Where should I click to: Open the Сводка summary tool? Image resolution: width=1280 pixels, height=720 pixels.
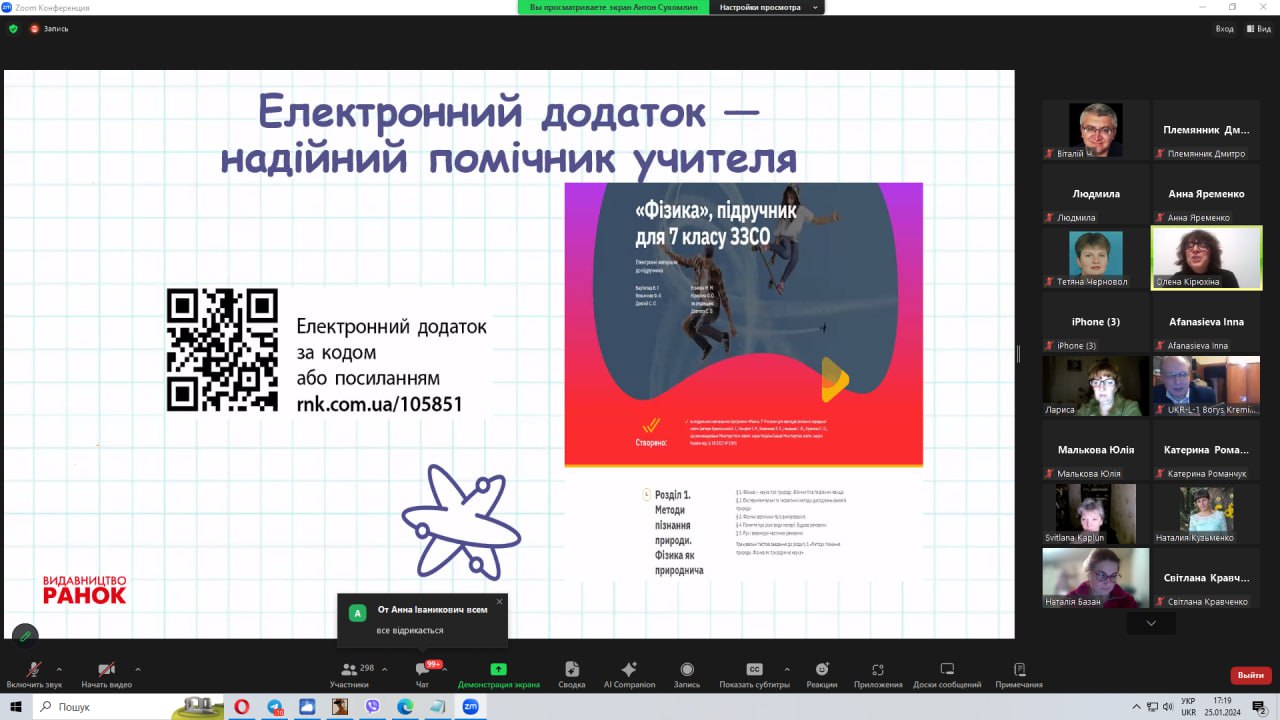coord(572,670)
